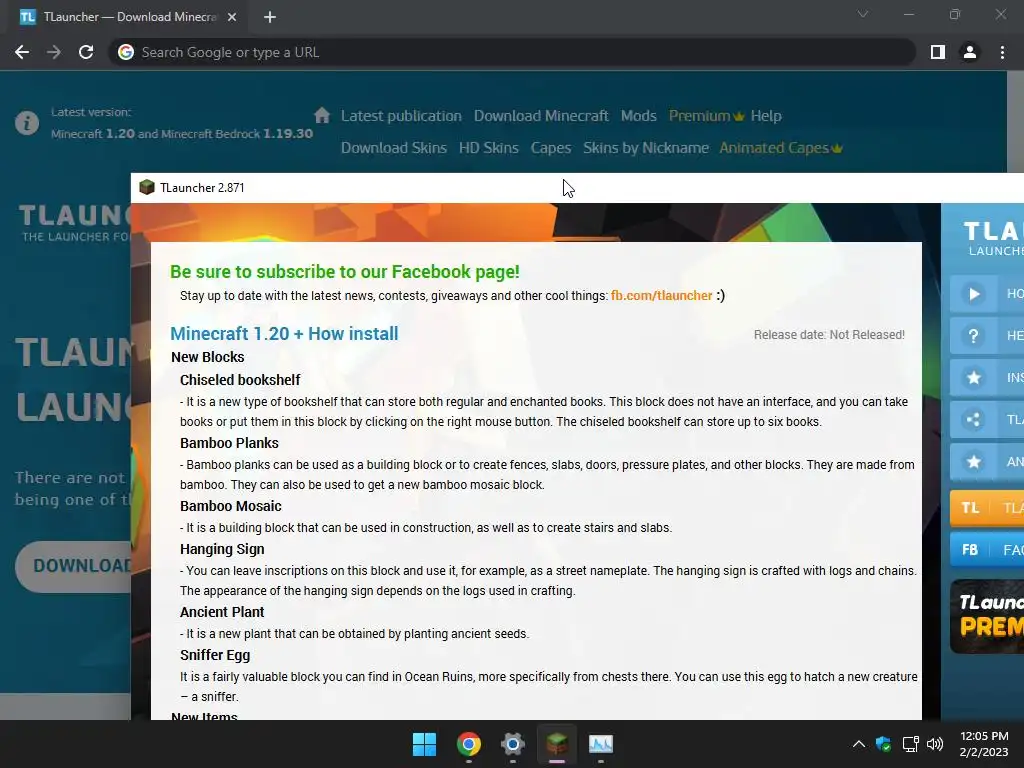Select the Bamboo Planks heading text

point(229,443)
